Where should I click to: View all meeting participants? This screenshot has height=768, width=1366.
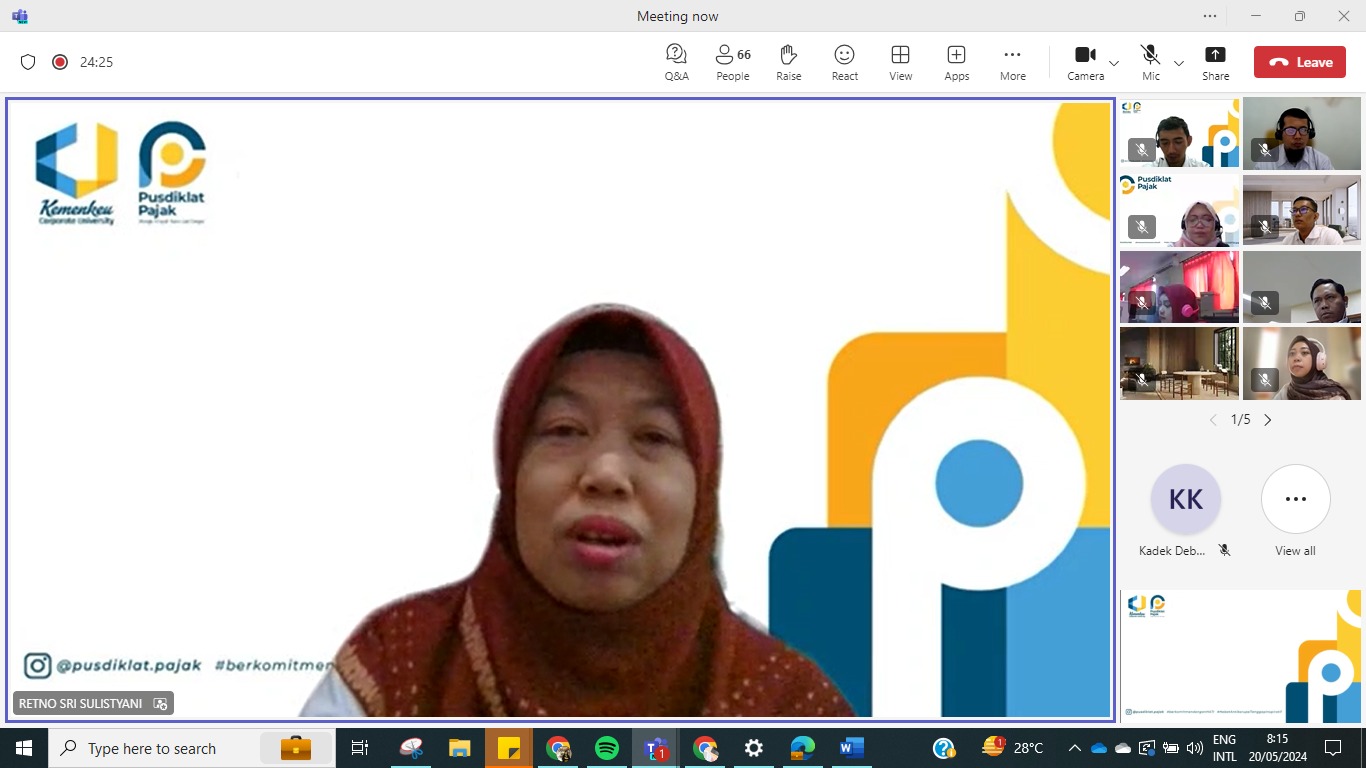coord(1295,499)
